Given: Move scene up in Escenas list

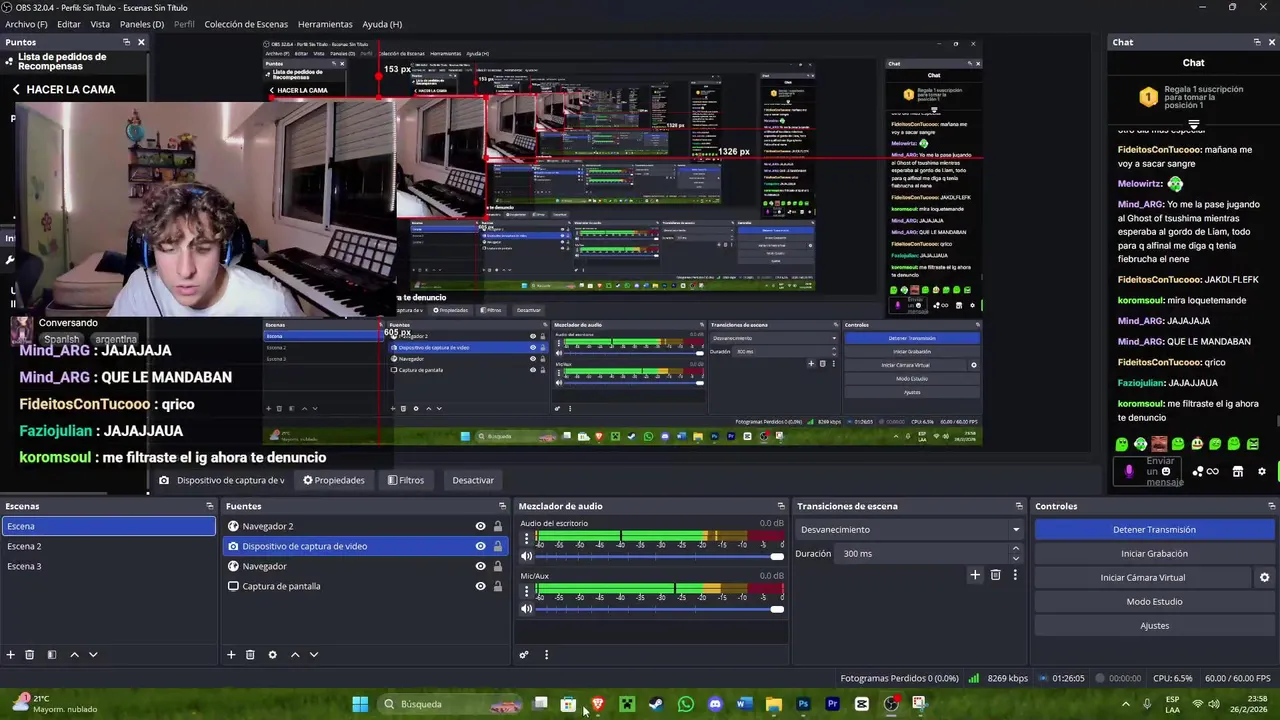Looking at the screenshot, I should 74,654.
